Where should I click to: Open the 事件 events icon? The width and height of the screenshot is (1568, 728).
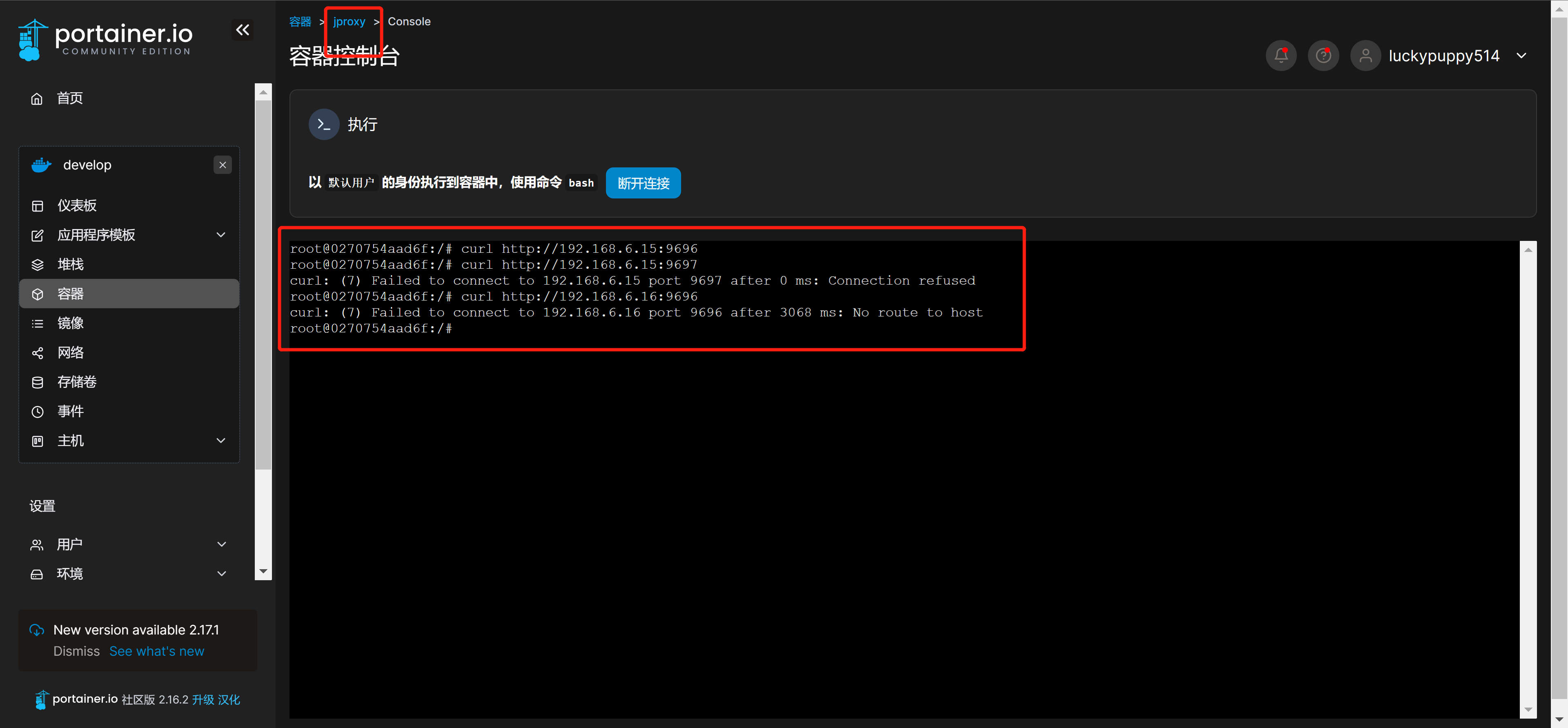[x=37, y=412]
